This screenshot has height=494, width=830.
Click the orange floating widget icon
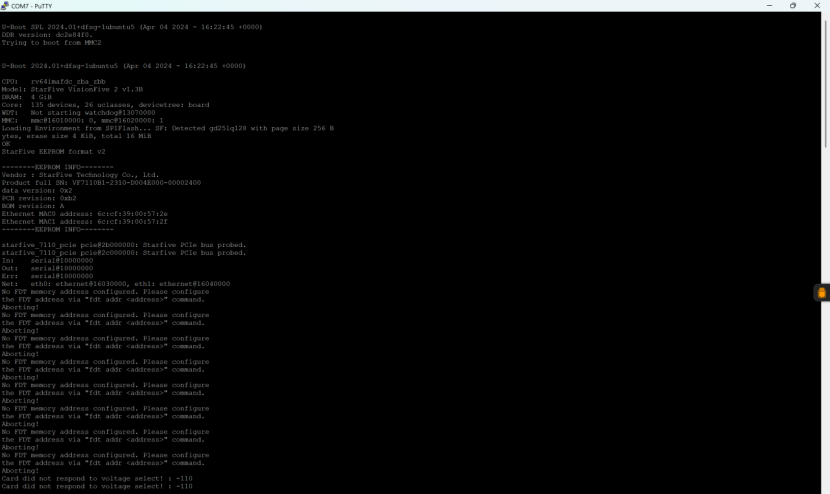point(821,293)
